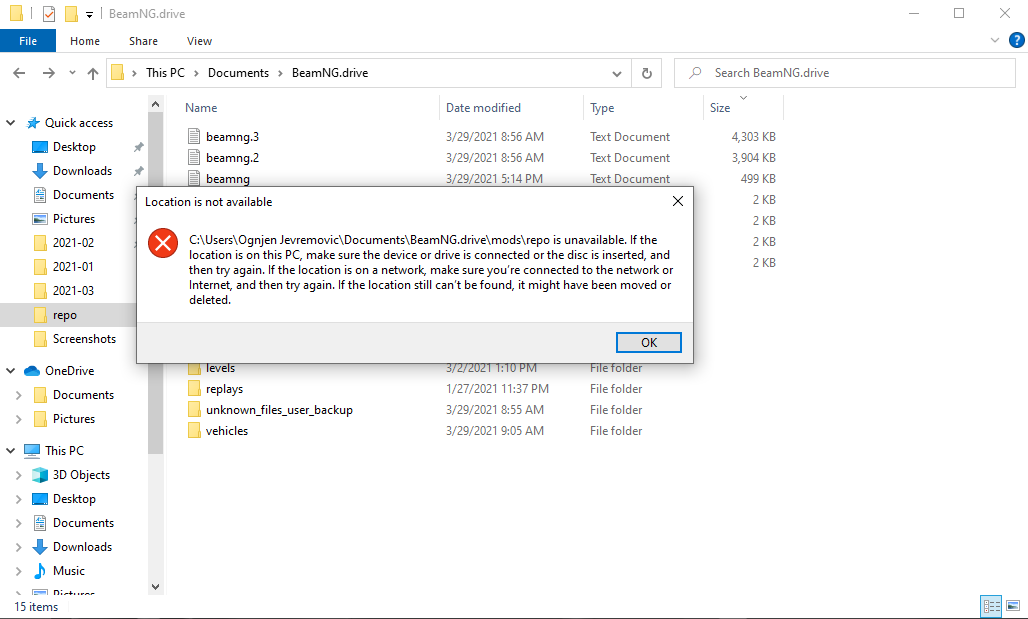Viewport: 1028px width, 619px height.
Task: Switch to details view in status bar
Action: (x=990, y=606)
